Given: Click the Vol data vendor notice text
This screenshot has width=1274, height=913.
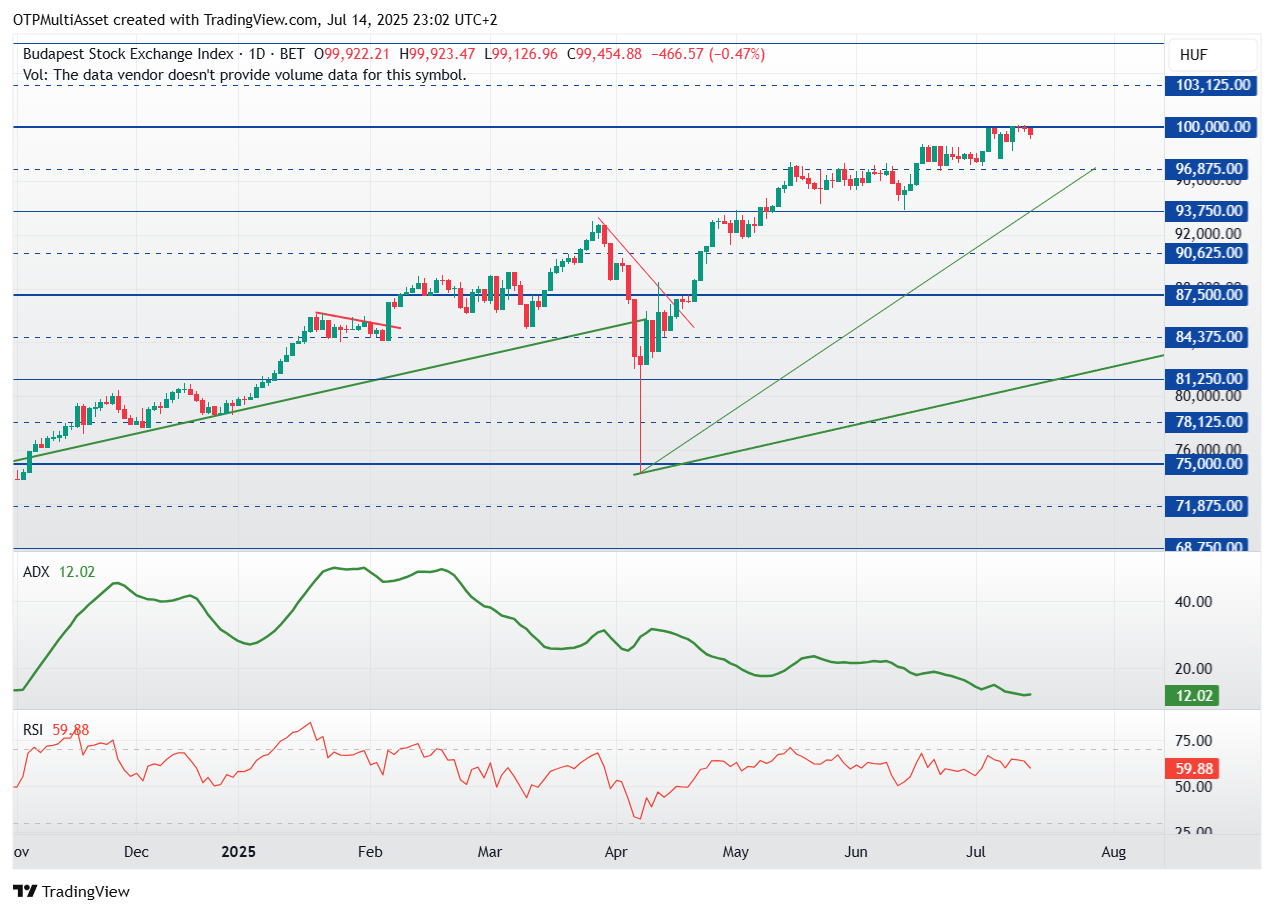Looking at the screenshot, I should point(245,74).
